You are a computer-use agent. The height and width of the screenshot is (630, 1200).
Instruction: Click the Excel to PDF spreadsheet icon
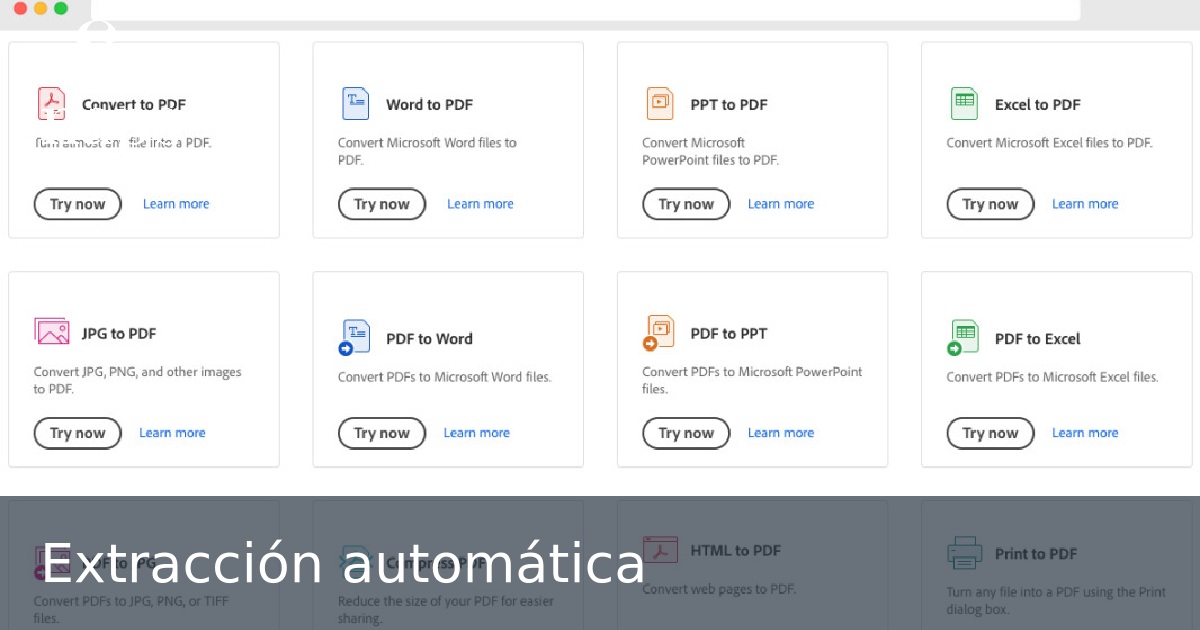964,103
